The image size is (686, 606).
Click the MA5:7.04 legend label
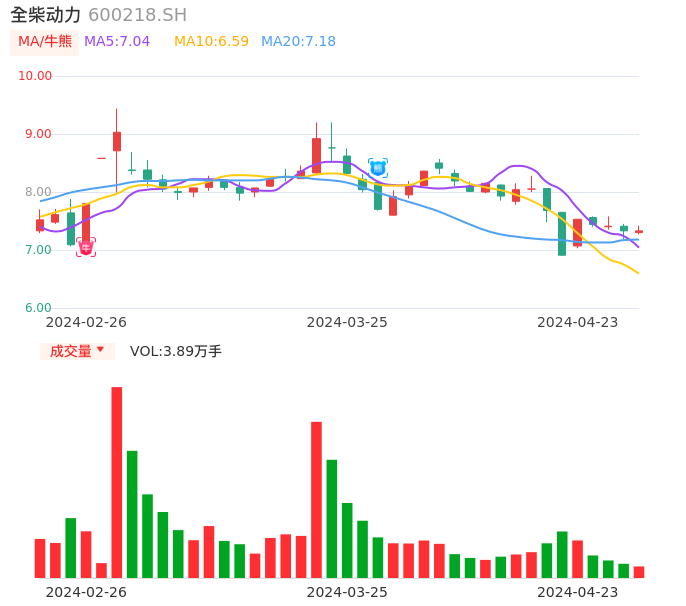(x=117, y=42)
